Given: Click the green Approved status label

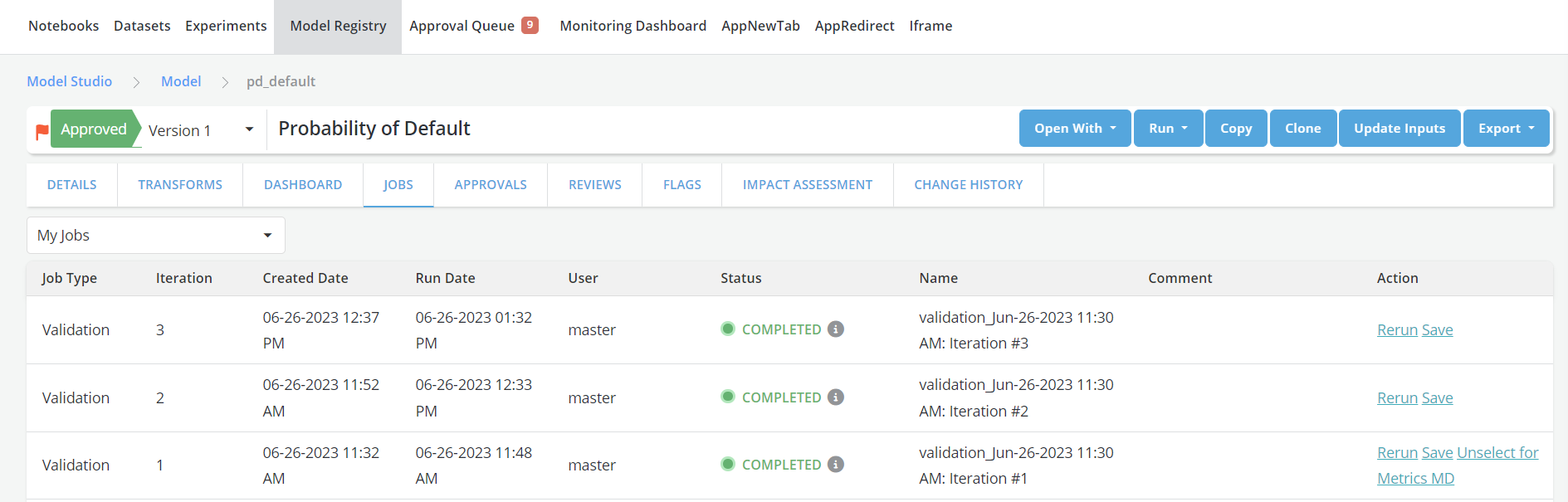Looking at the screenshot, I should 92,129.
